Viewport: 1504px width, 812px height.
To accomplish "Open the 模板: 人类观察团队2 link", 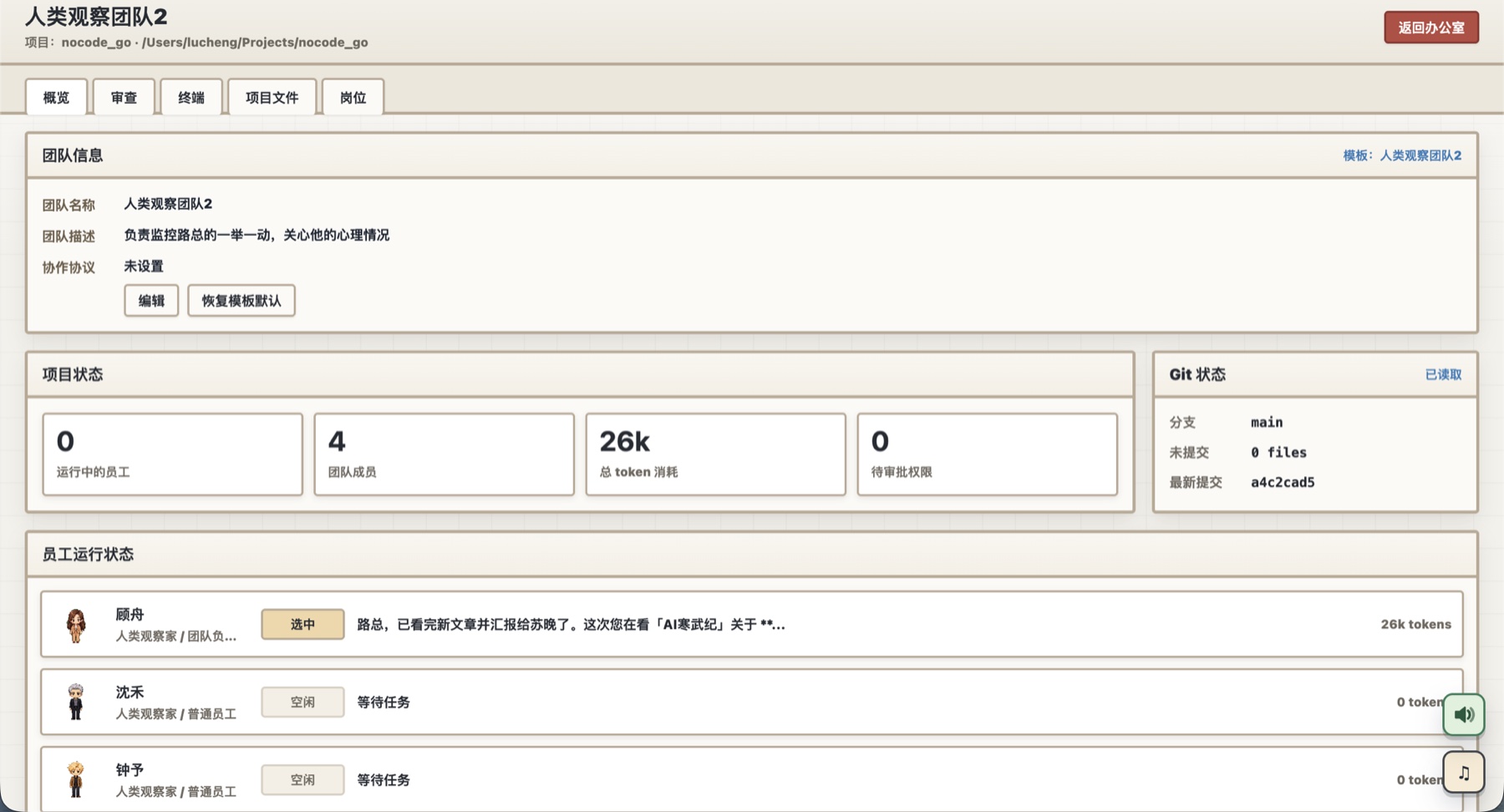I will [x=1402, y=155].
